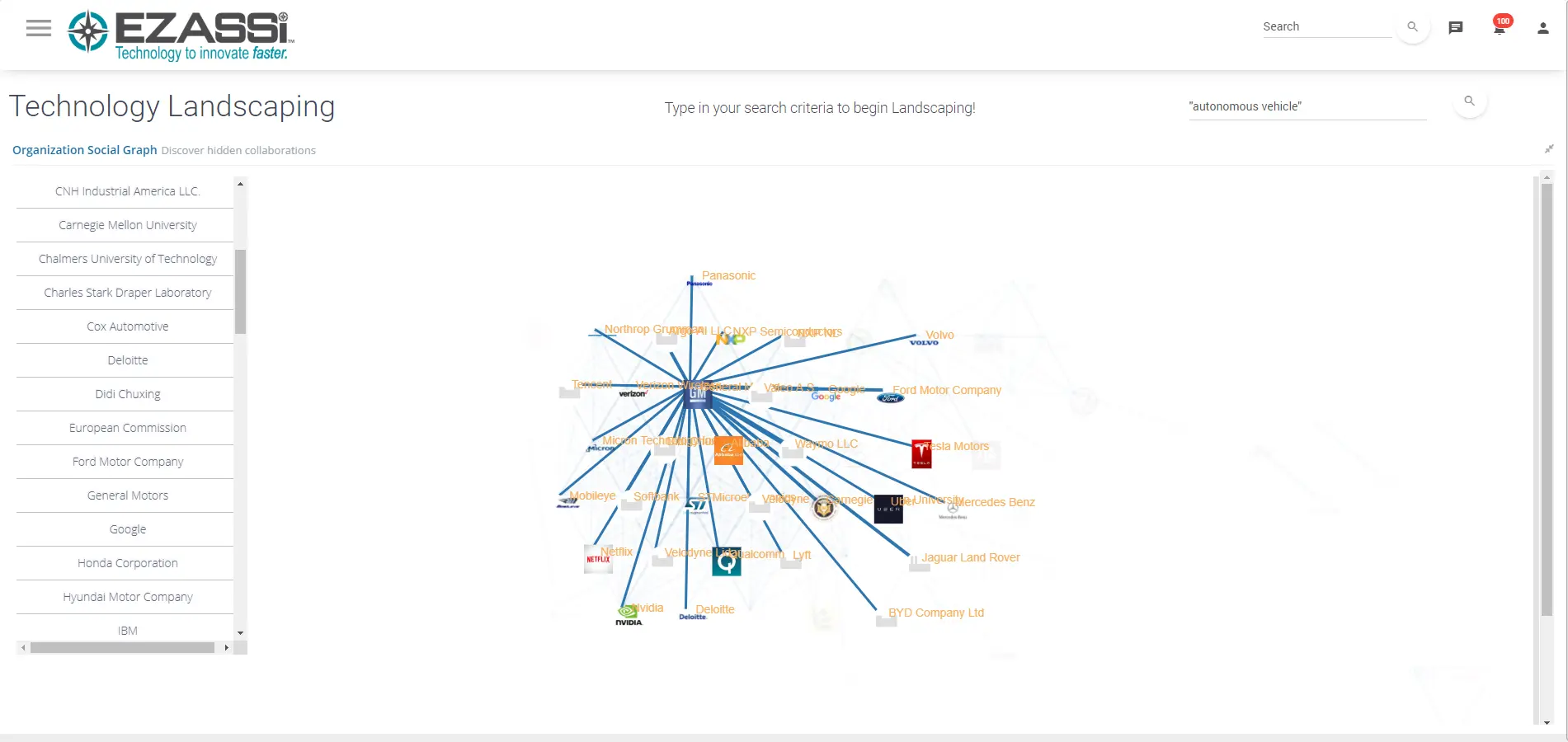Open the chat messages icon
The height and width of the screenshot is (742, 1568).
(x=1456, y=27)
